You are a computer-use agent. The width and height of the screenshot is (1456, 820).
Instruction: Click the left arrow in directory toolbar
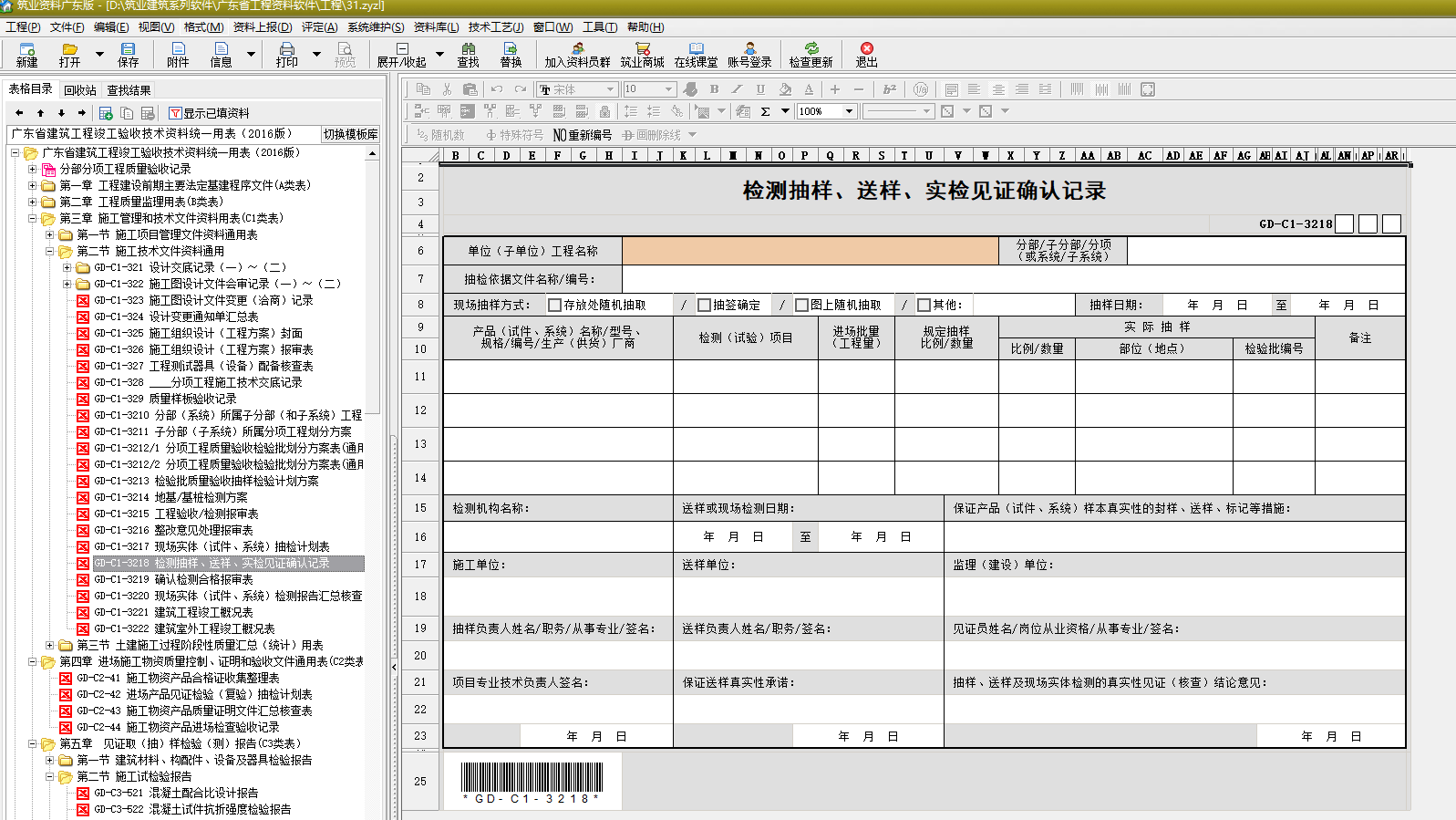coord(19,113)
